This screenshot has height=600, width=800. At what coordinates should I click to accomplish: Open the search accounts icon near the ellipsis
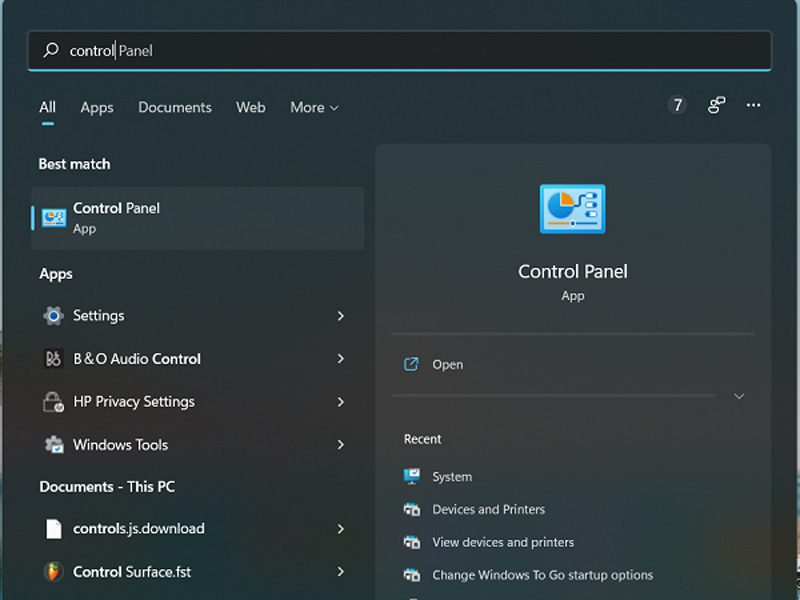pos(716,106)
